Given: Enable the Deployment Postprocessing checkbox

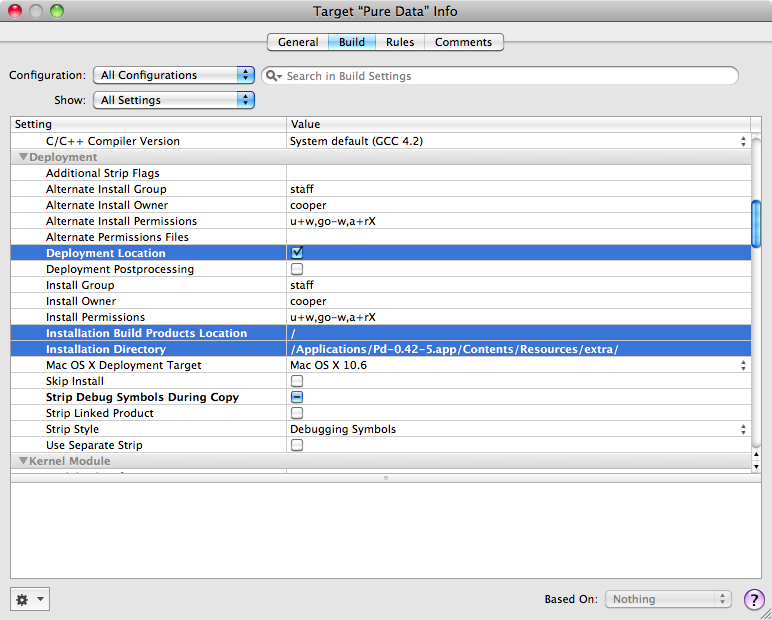Looking at the screenshot, I should coord(297,269).
